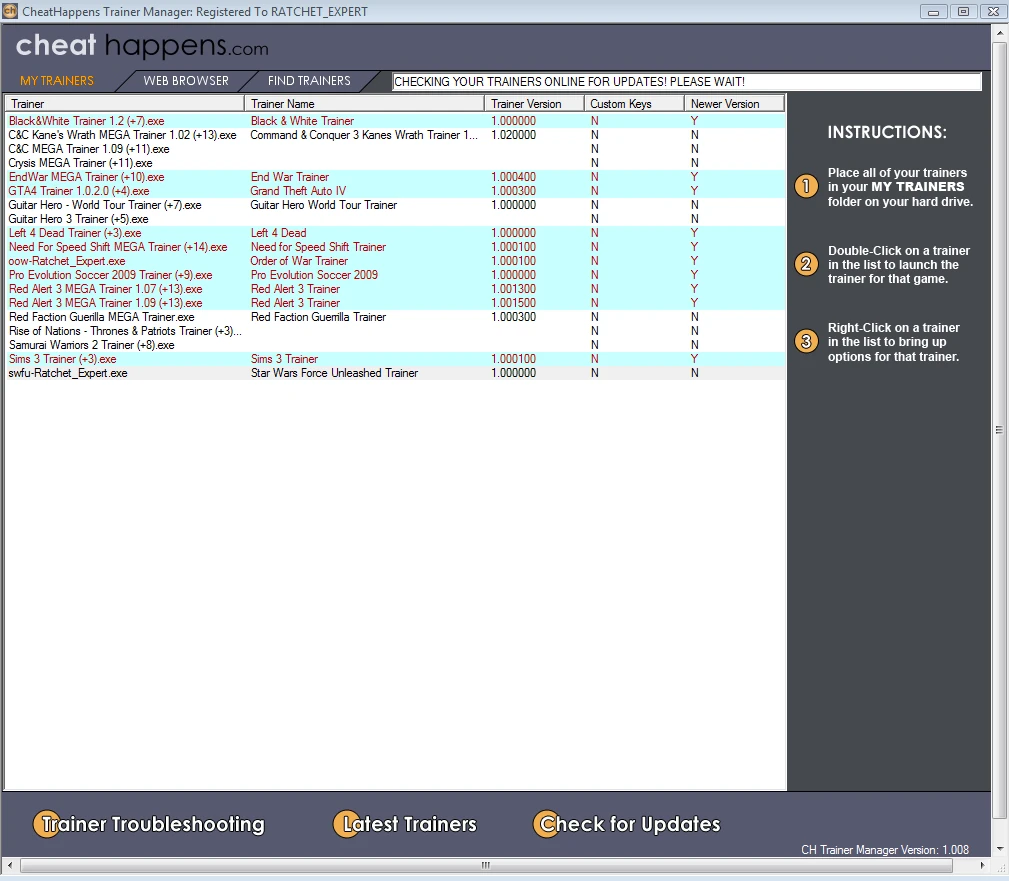Select the GTA4 Trainer 1.0.2.0 row
The height and width of the screenshot is (881, 1009).
click(396, 191)
